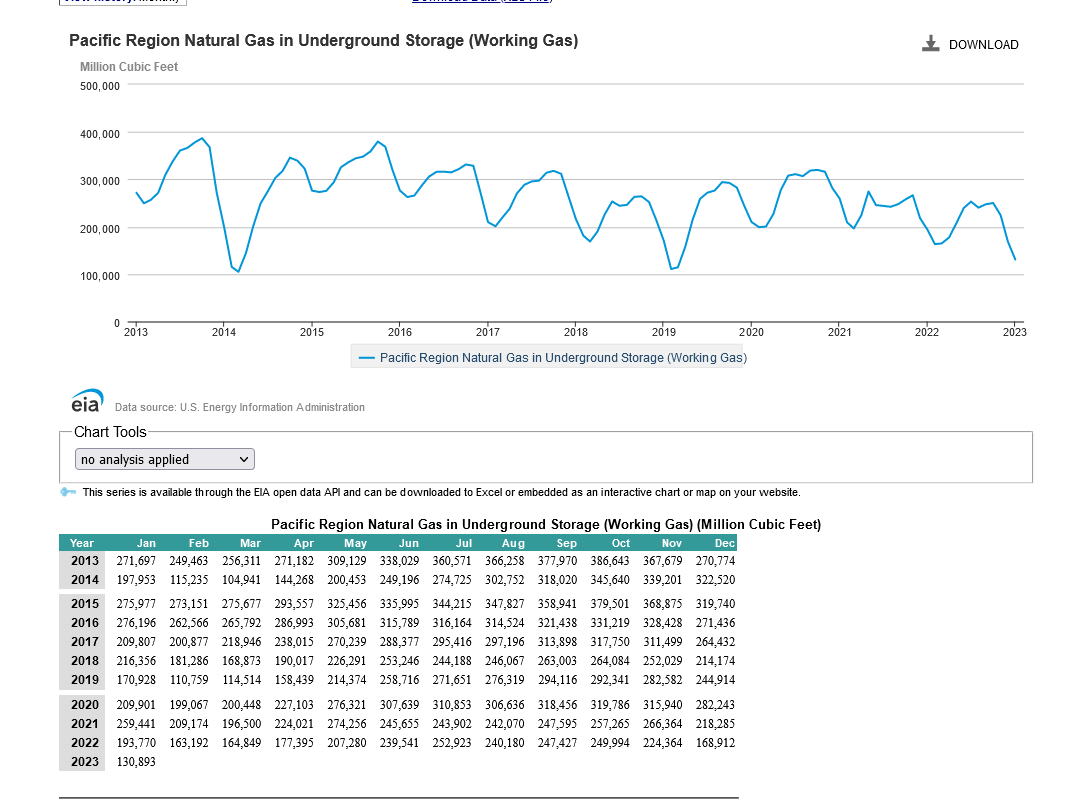Select the value 130,893 for January 2023

point(136,762)
